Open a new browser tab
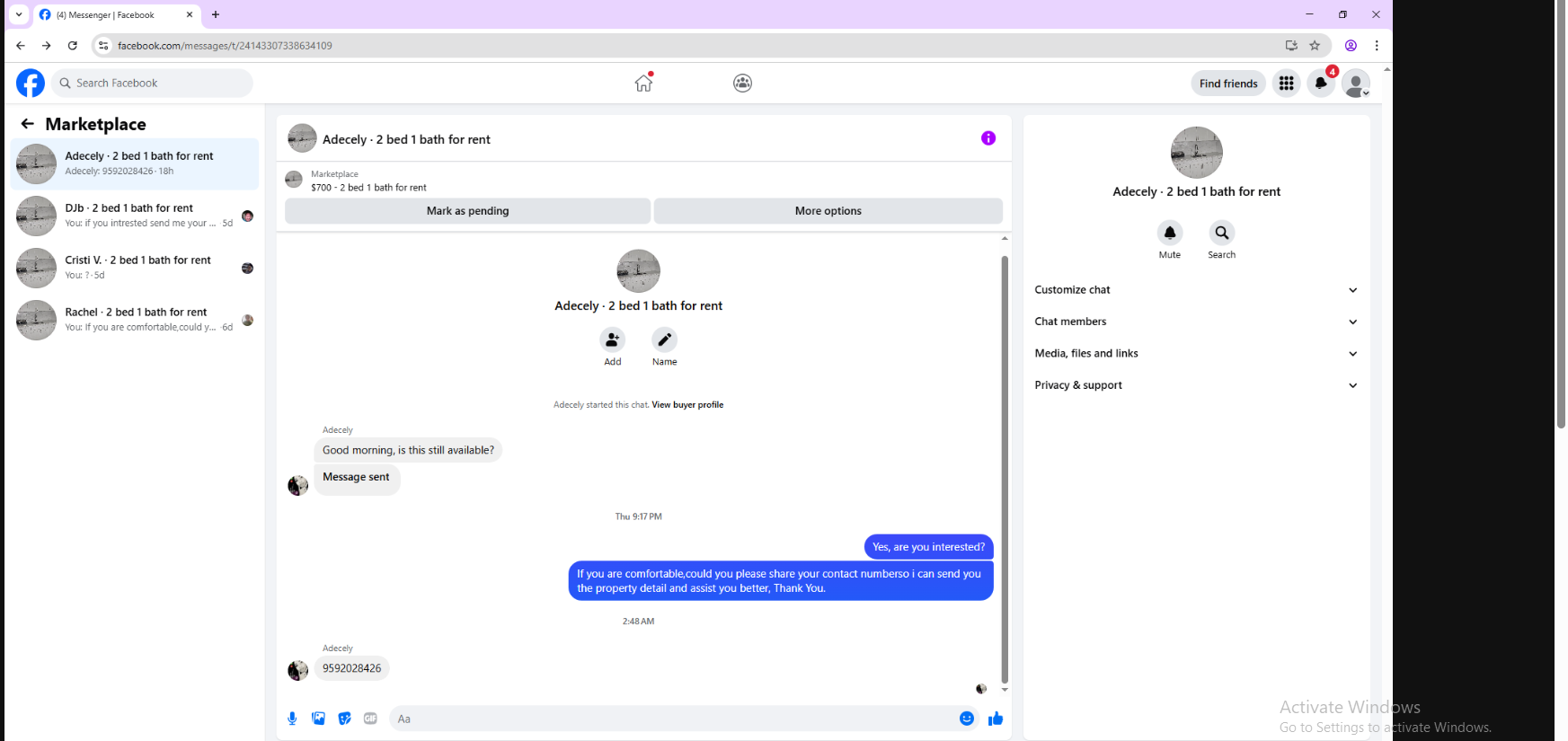 pyautogui.click(x=216, y=14)
